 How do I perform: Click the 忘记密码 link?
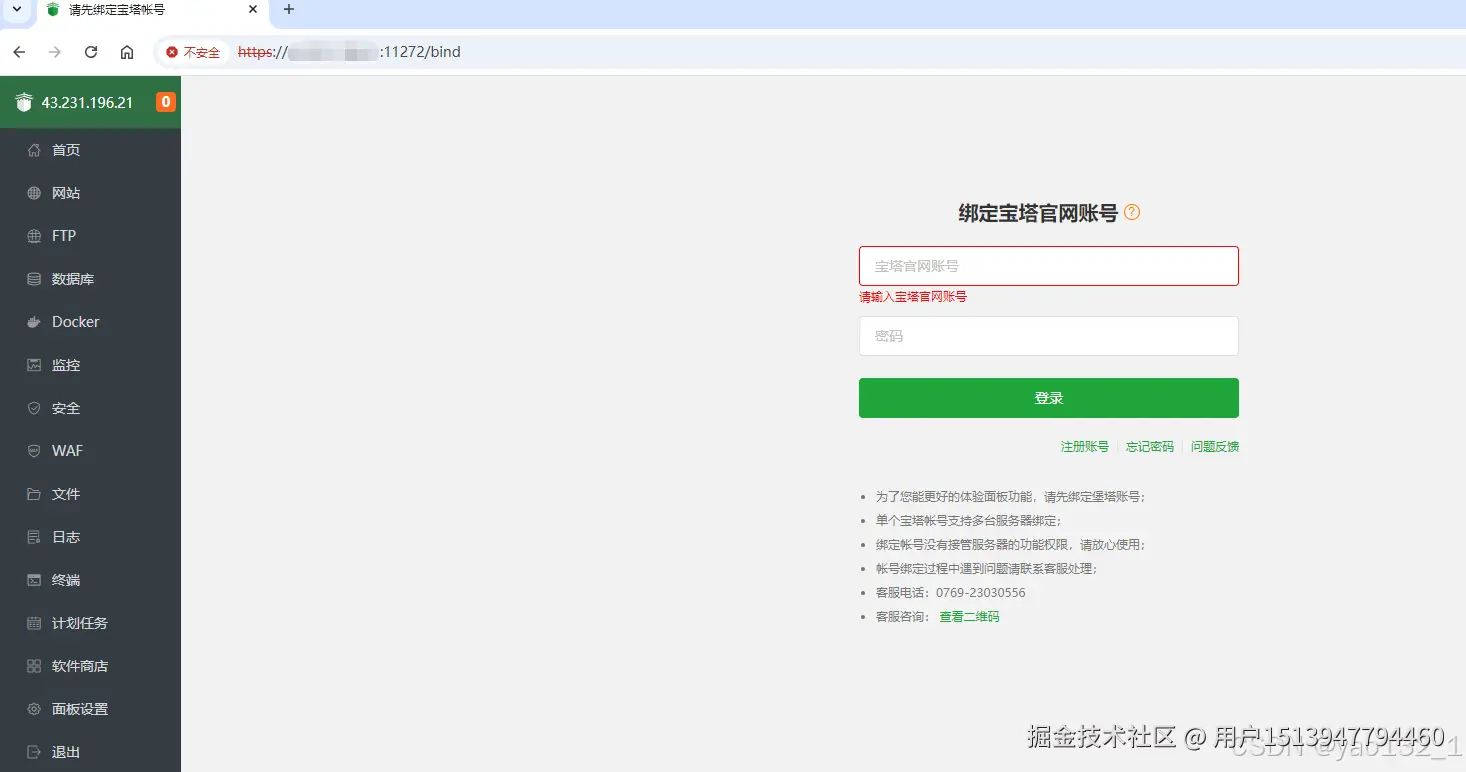tap(1150, 447)
